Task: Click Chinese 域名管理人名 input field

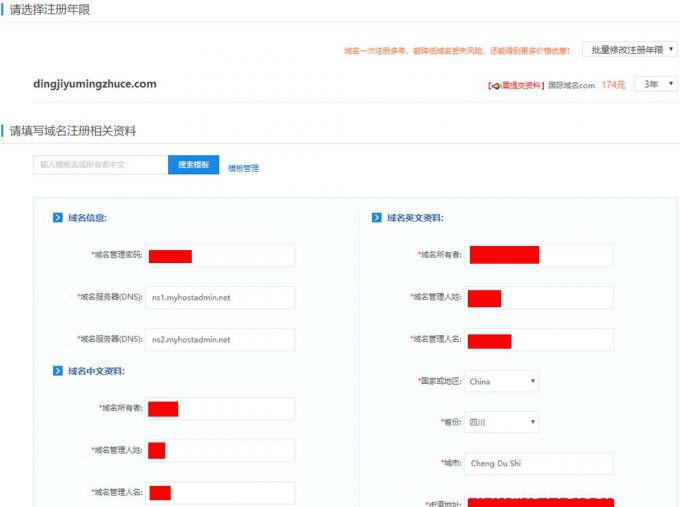Action: tap(220, 493)
